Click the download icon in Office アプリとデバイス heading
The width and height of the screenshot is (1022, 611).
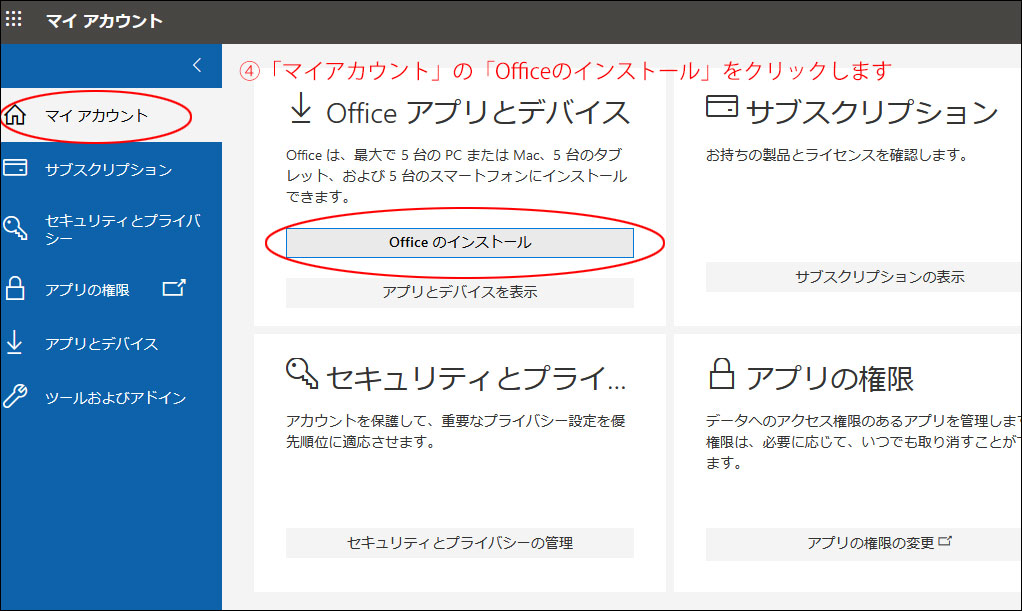[300, 108]
